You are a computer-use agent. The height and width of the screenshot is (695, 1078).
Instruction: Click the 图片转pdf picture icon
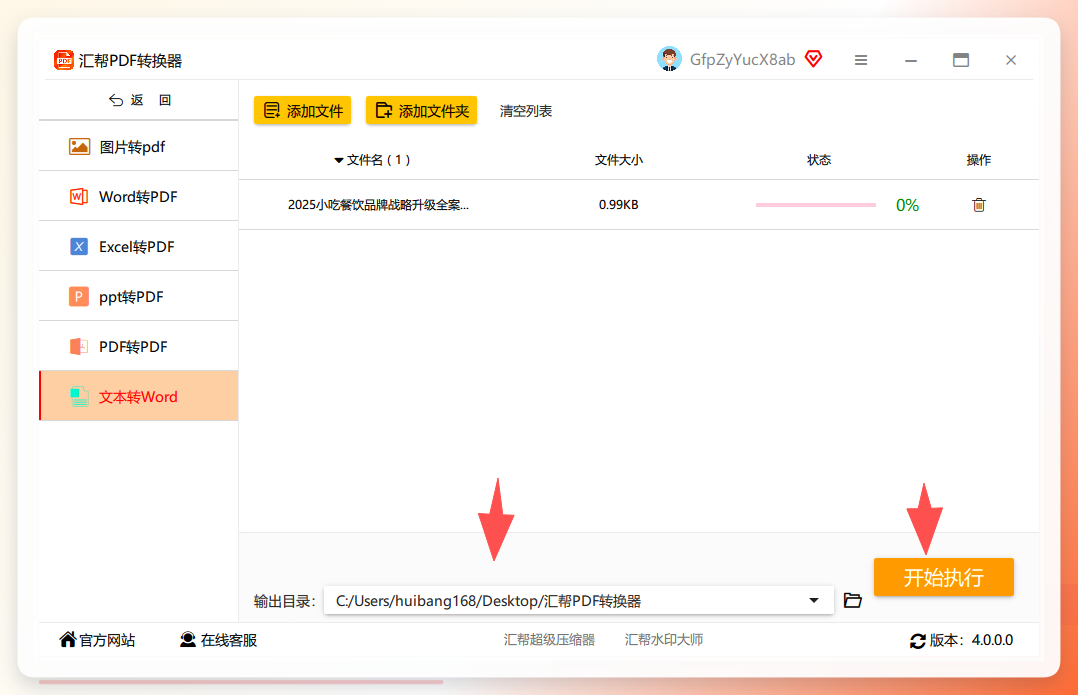79,146
